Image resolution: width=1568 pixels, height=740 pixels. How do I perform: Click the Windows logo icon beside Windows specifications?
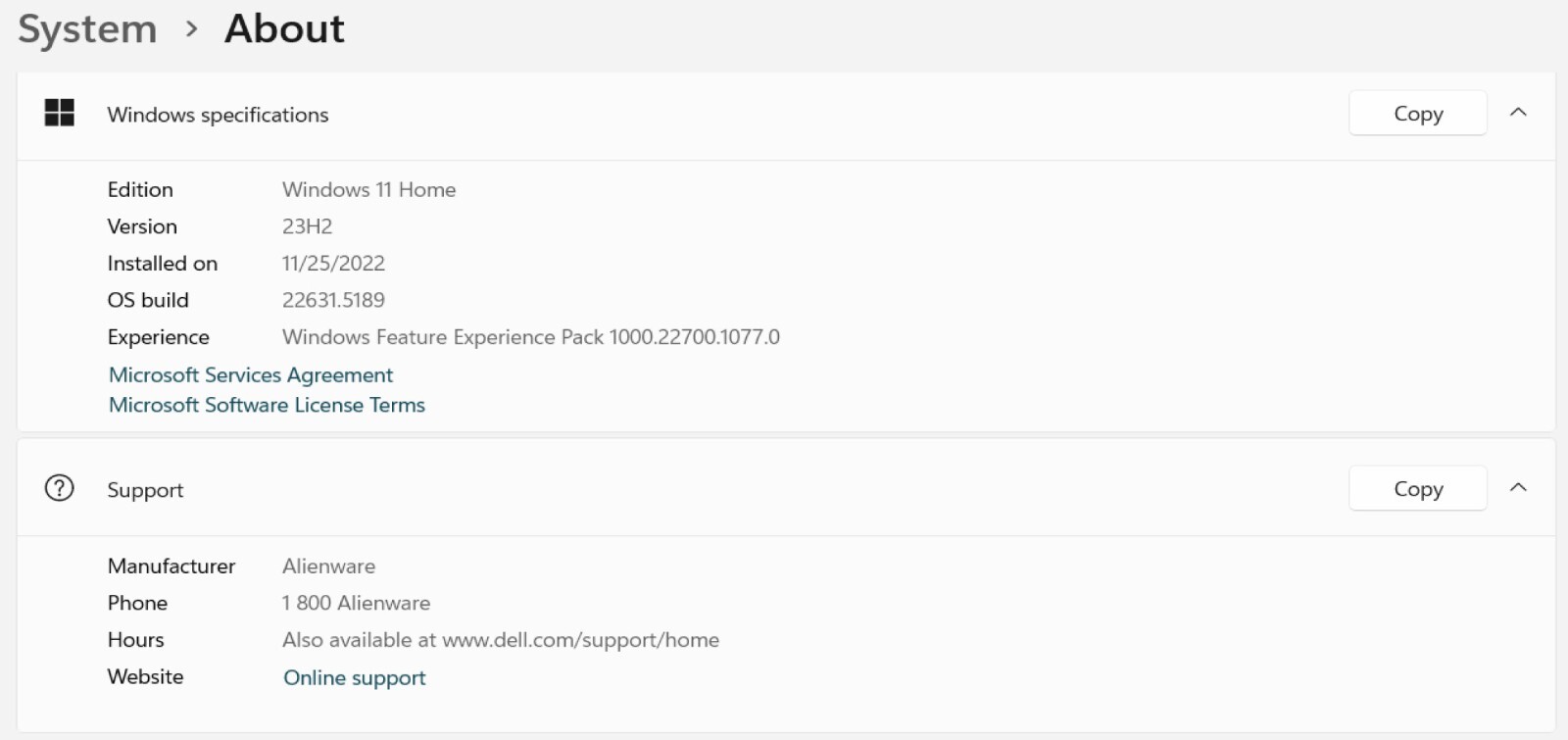pos(60,113)
